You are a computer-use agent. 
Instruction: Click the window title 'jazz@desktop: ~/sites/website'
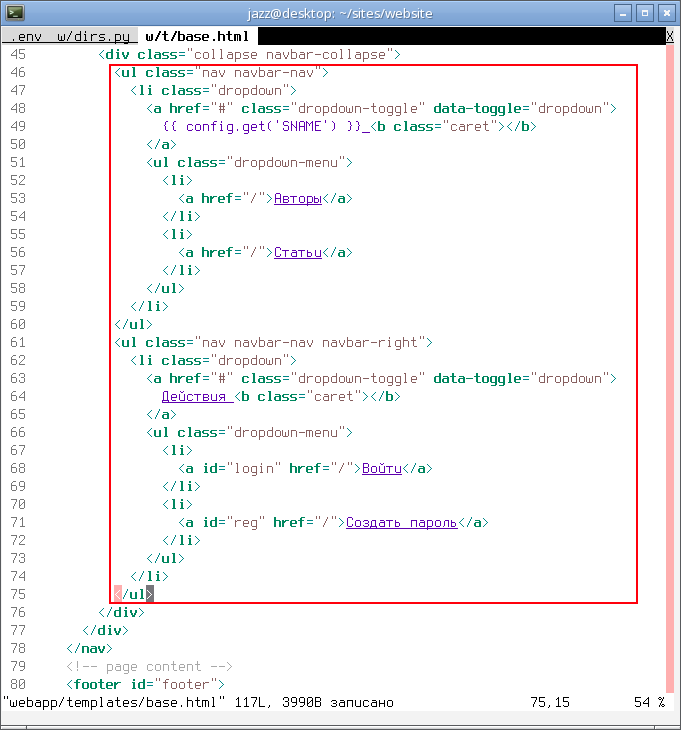click(340, 14)
